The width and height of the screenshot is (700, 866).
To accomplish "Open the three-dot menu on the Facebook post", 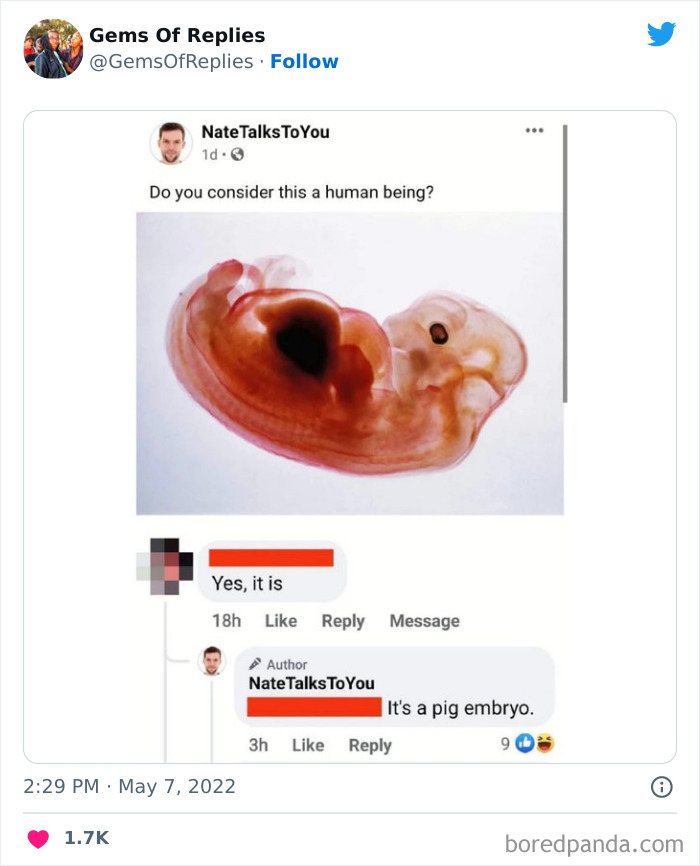I will point(534,130).
